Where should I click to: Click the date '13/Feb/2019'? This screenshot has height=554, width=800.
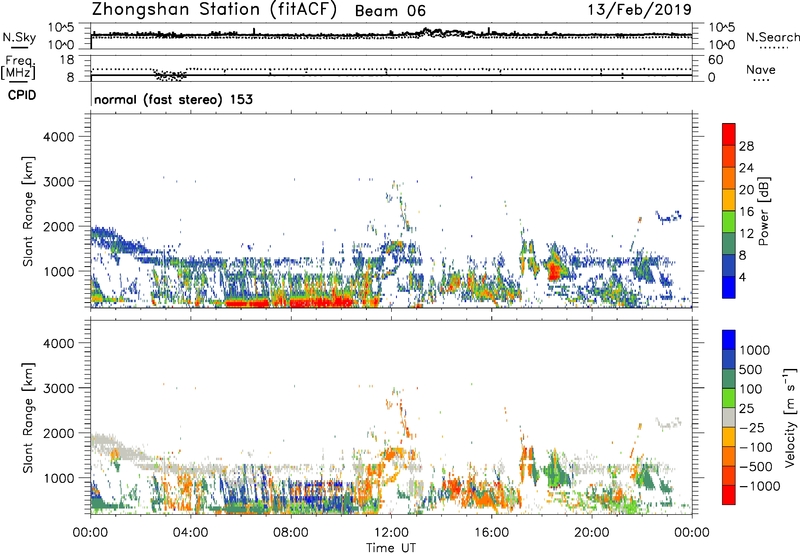[640, 9]
